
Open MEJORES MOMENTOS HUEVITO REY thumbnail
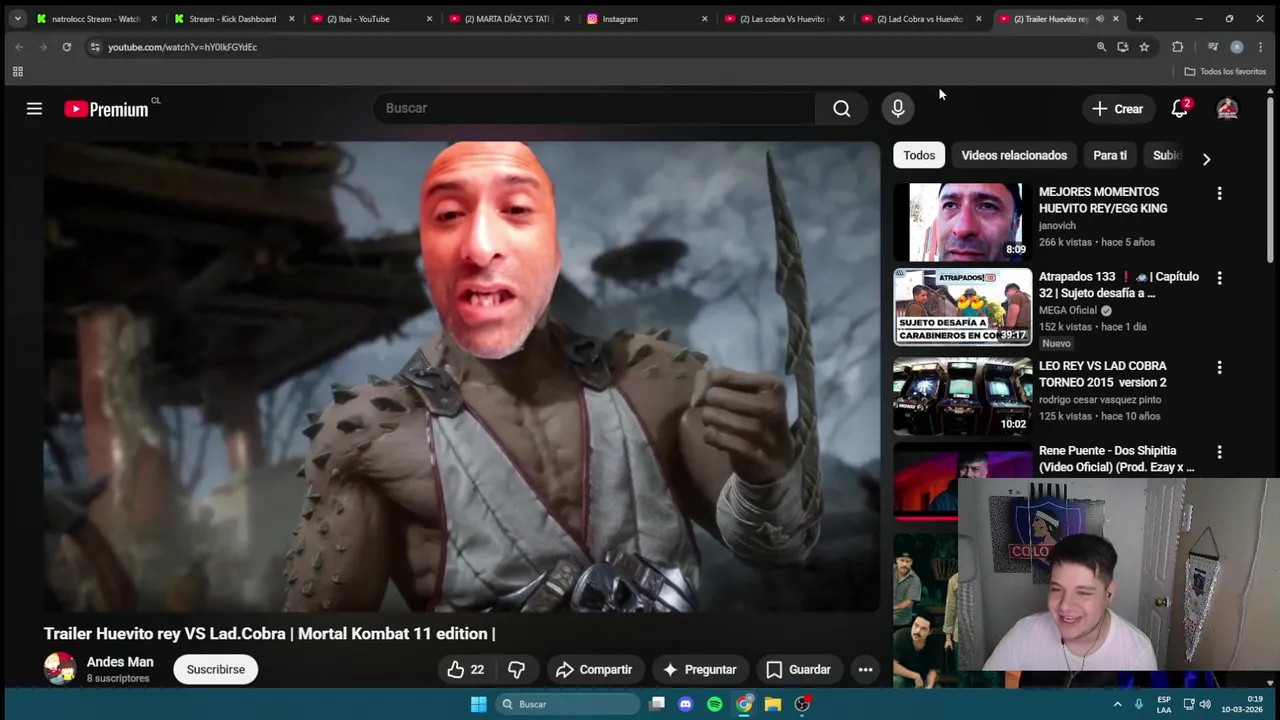962,222
